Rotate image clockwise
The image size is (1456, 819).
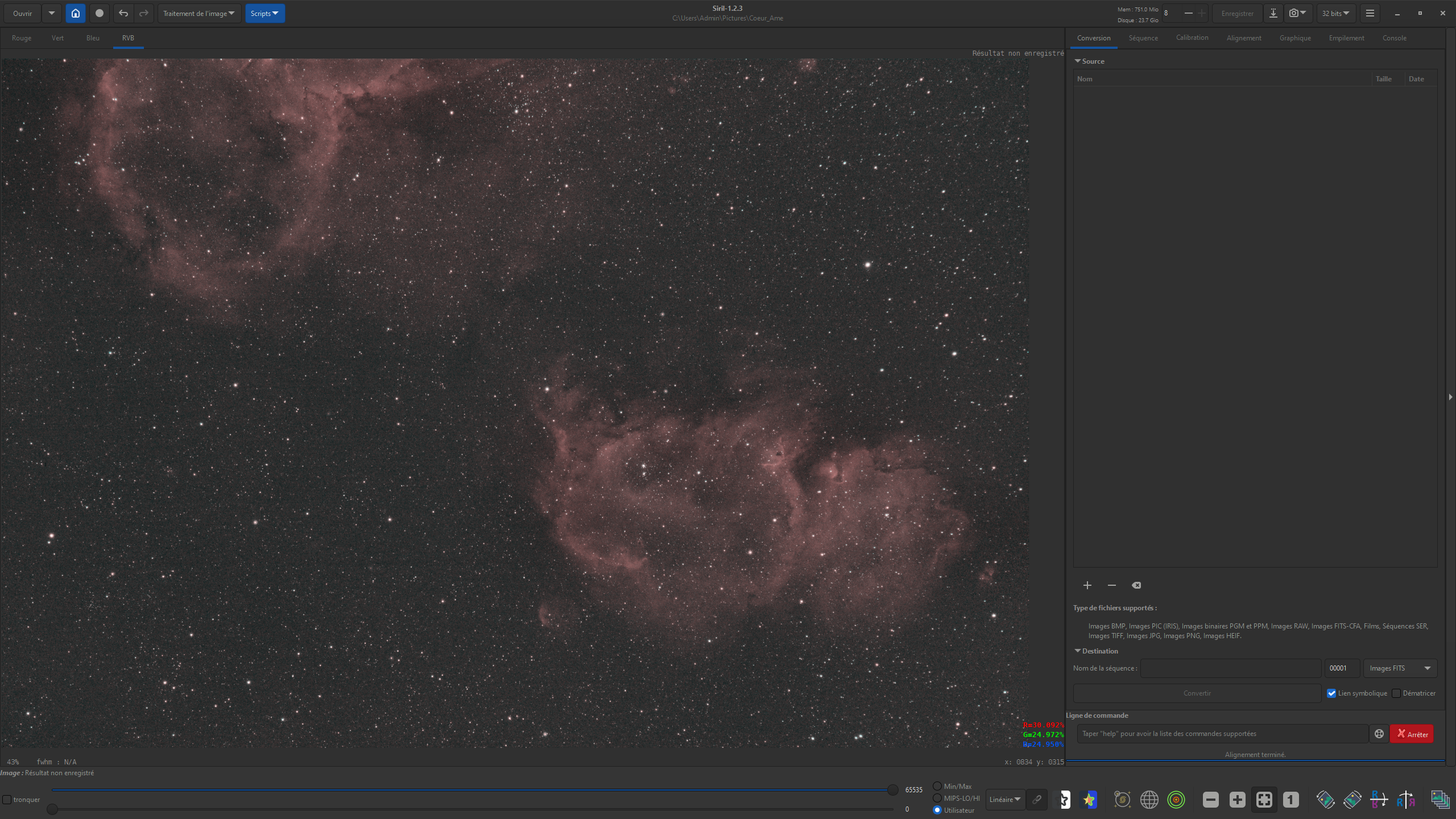point(1352,800)
